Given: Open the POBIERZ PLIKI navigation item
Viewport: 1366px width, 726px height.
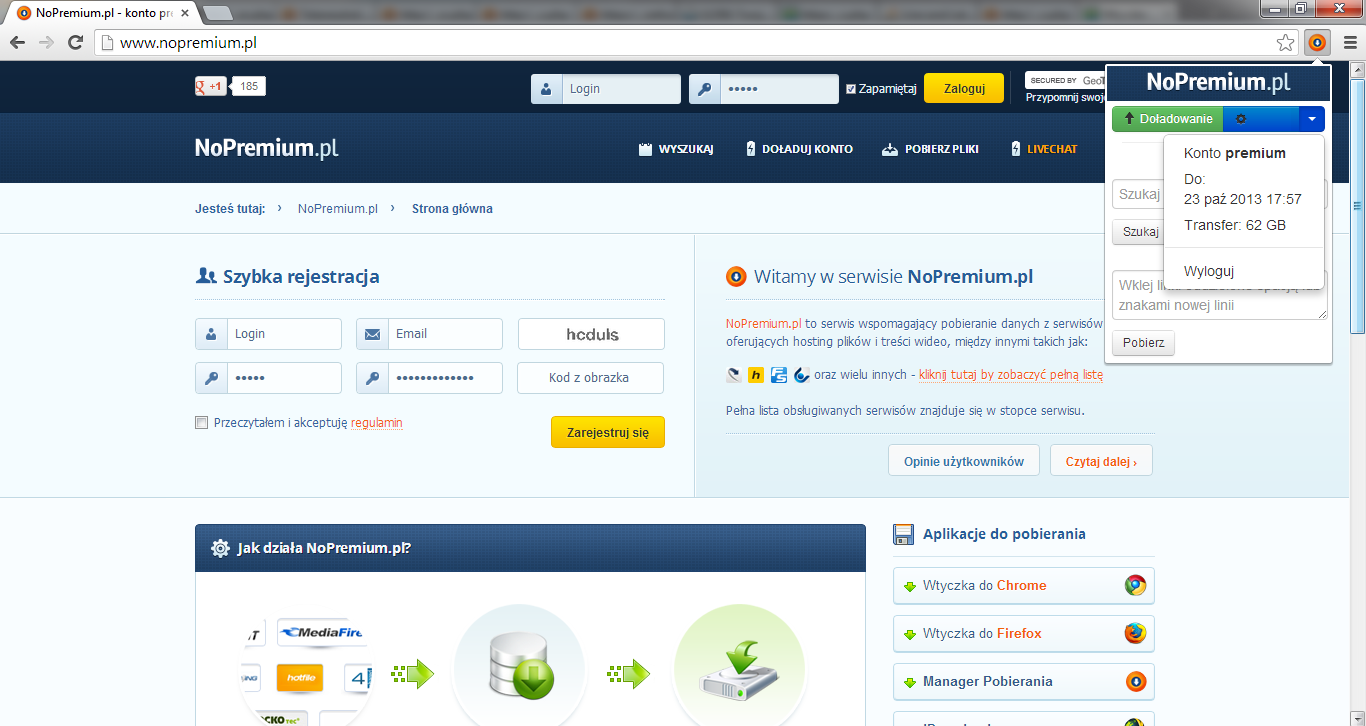Looking at the screenshot, I should (930, 149).
